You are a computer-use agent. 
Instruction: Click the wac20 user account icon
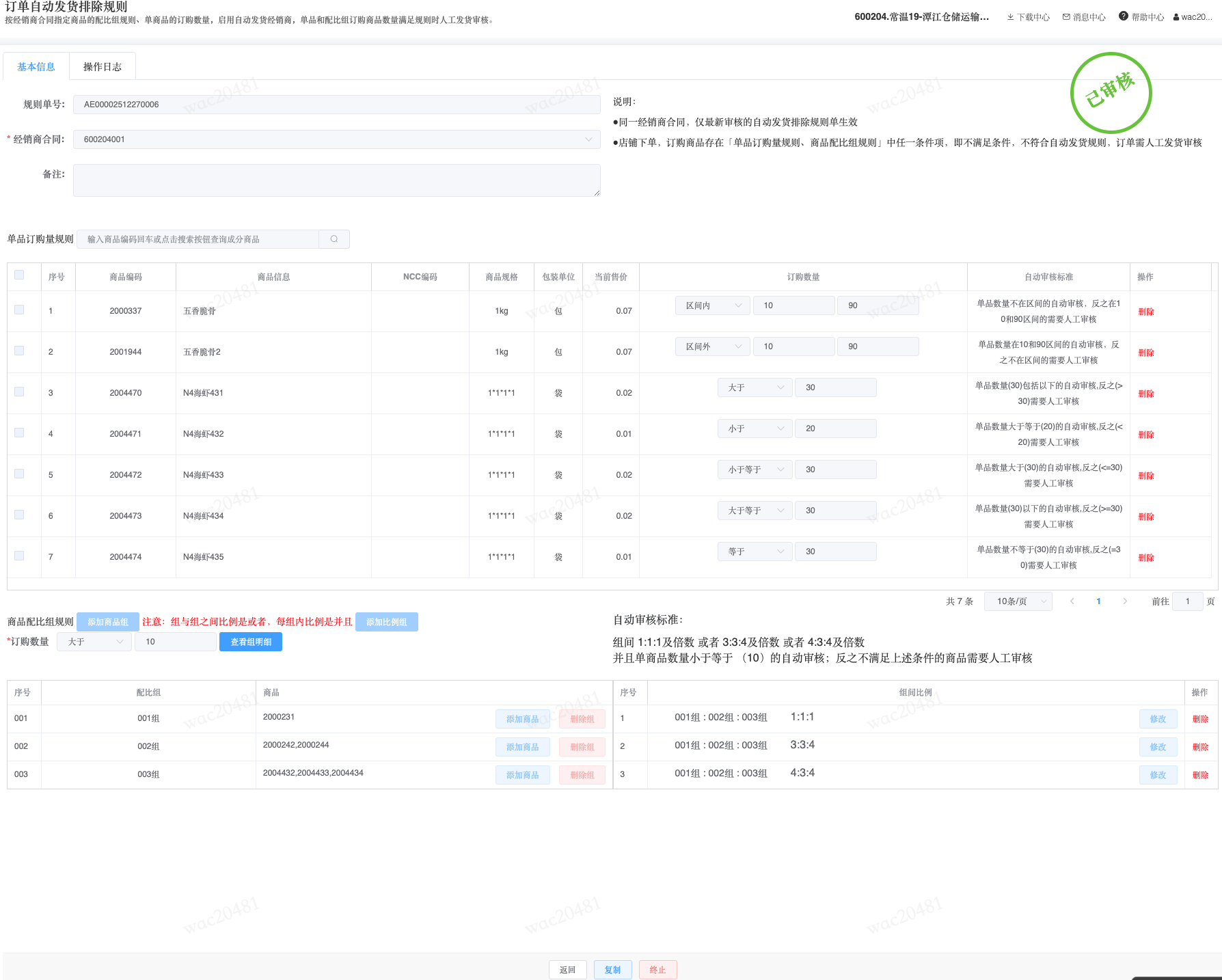[x=1176, y=17]
